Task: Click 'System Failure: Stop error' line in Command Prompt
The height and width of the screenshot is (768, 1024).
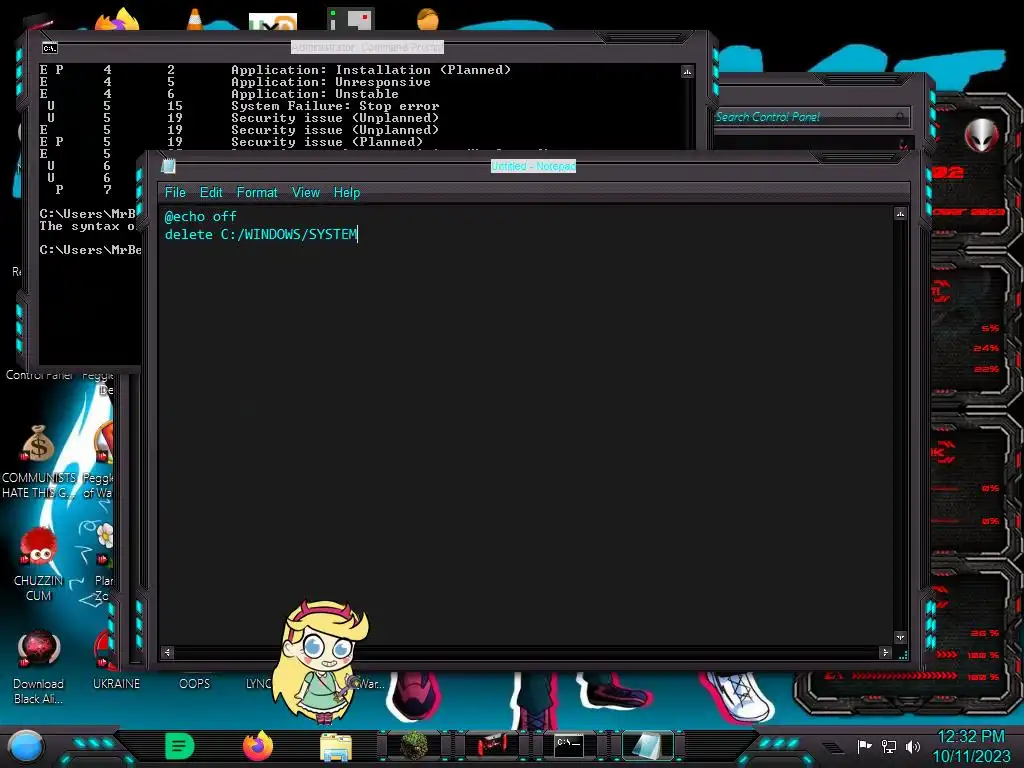Action: 335,106
